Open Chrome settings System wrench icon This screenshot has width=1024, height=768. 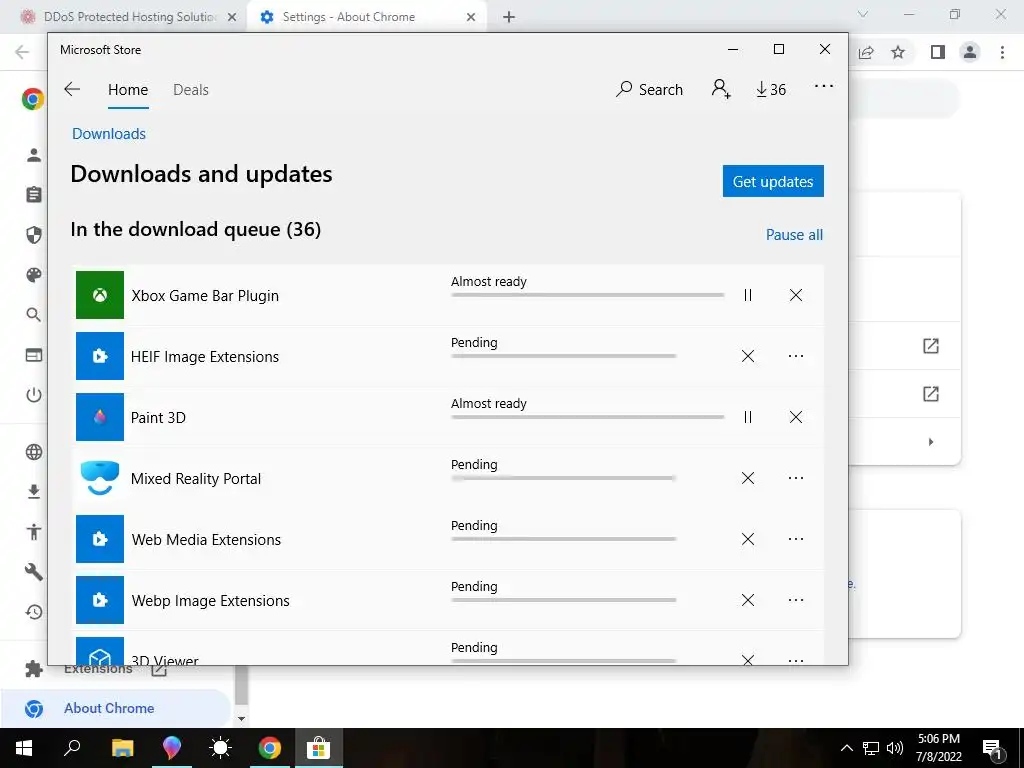point(34,572)
